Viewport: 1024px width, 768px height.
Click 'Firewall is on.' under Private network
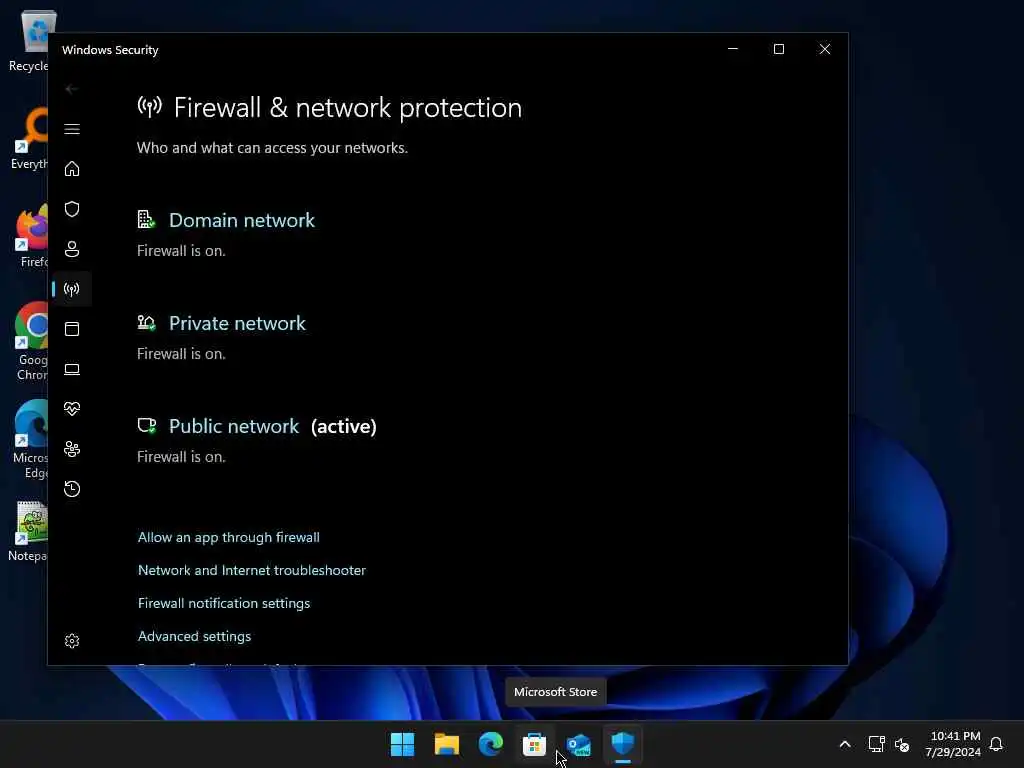coord(181,354)
